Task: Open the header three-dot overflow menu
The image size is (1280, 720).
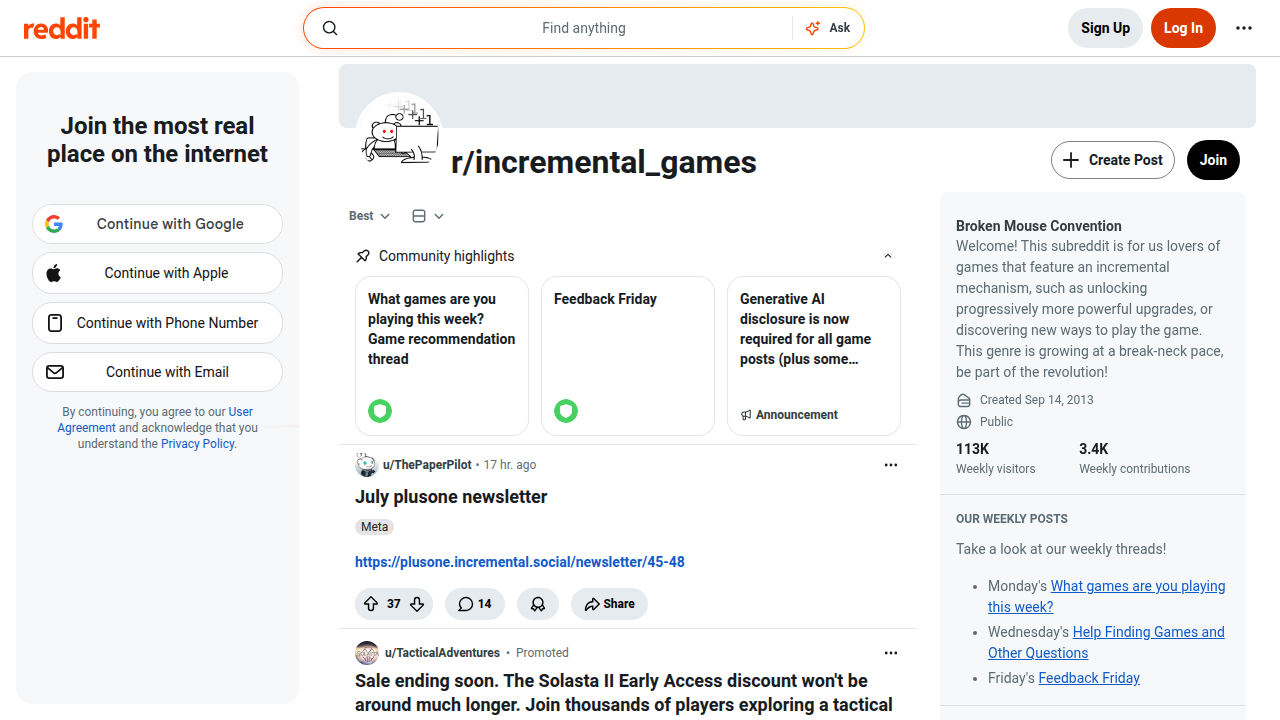Action: click(1244, 28)
